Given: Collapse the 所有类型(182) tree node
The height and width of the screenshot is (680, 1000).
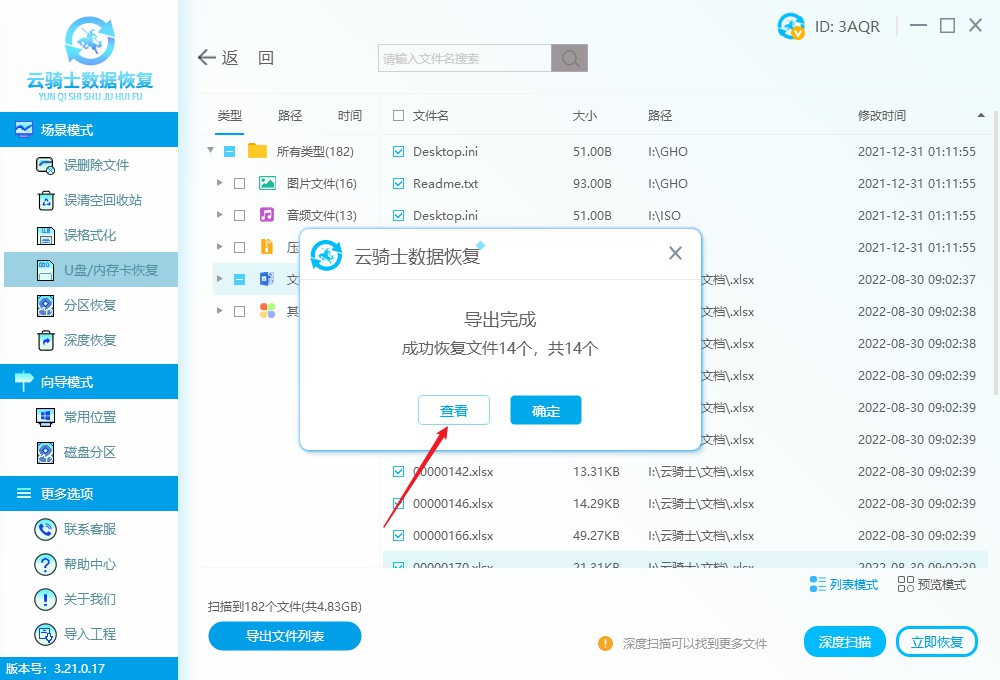Looking at the screenshot, I should coord(210,151).
